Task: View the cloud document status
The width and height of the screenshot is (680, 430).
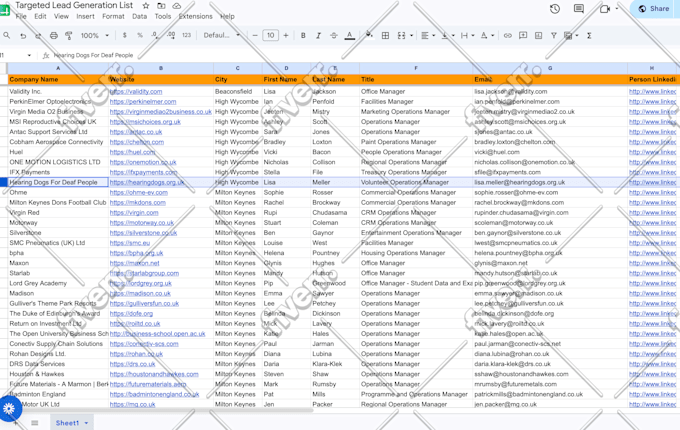Action: click(x=177, y=6)
